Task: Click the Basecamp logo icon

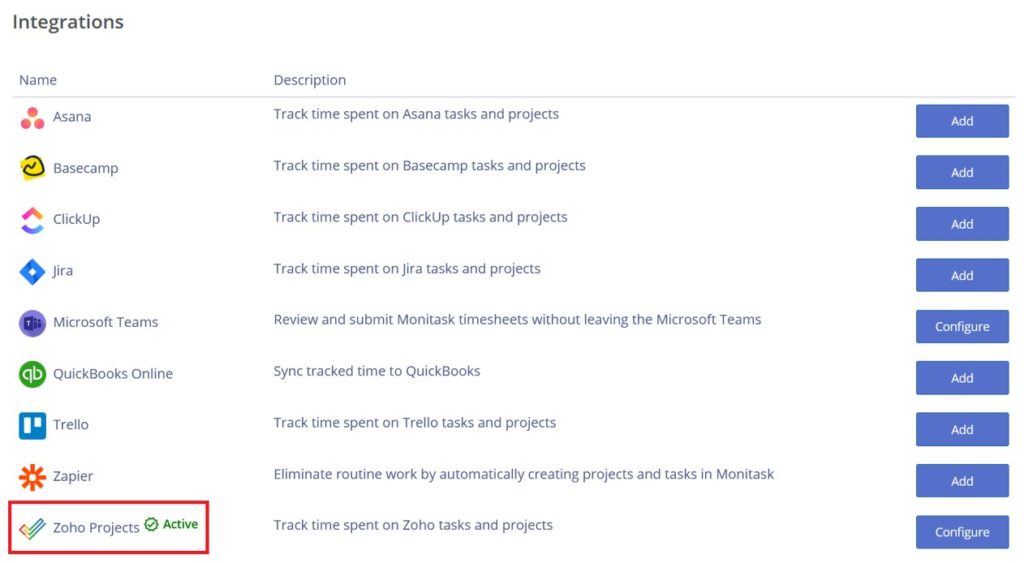Action: click(32, 168)
